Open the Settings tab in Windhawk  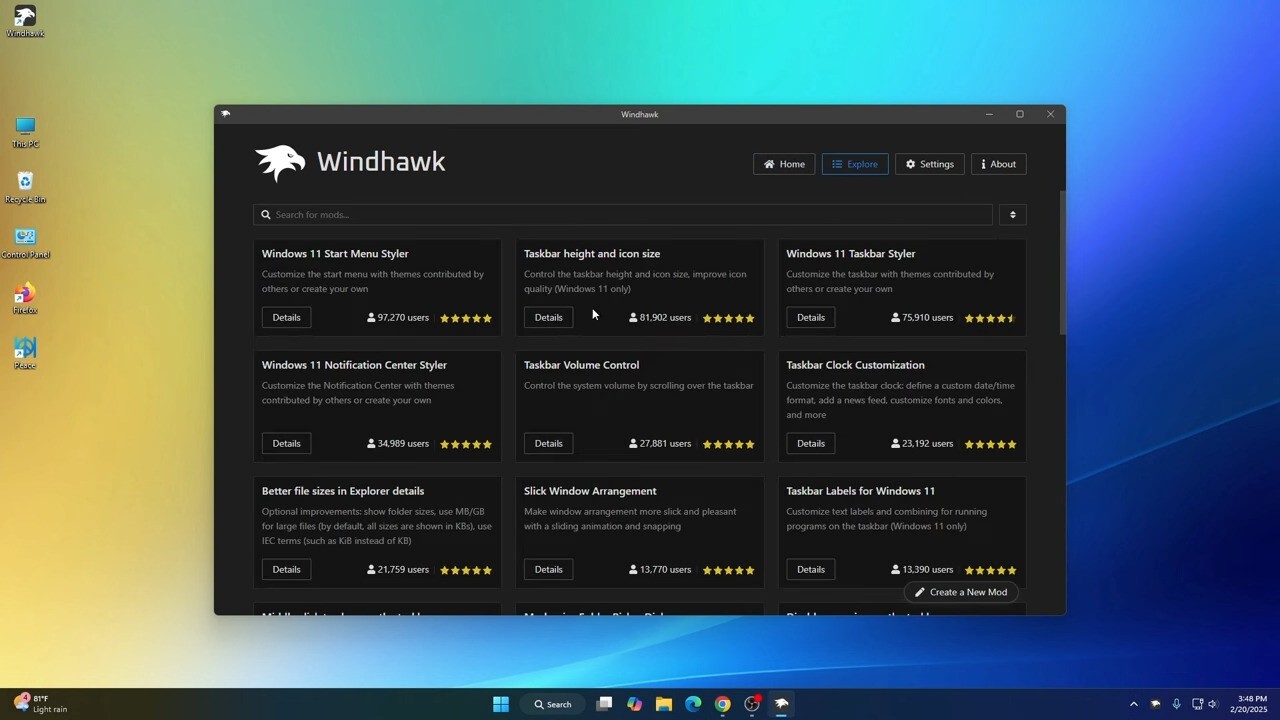[x=930, y=164]
